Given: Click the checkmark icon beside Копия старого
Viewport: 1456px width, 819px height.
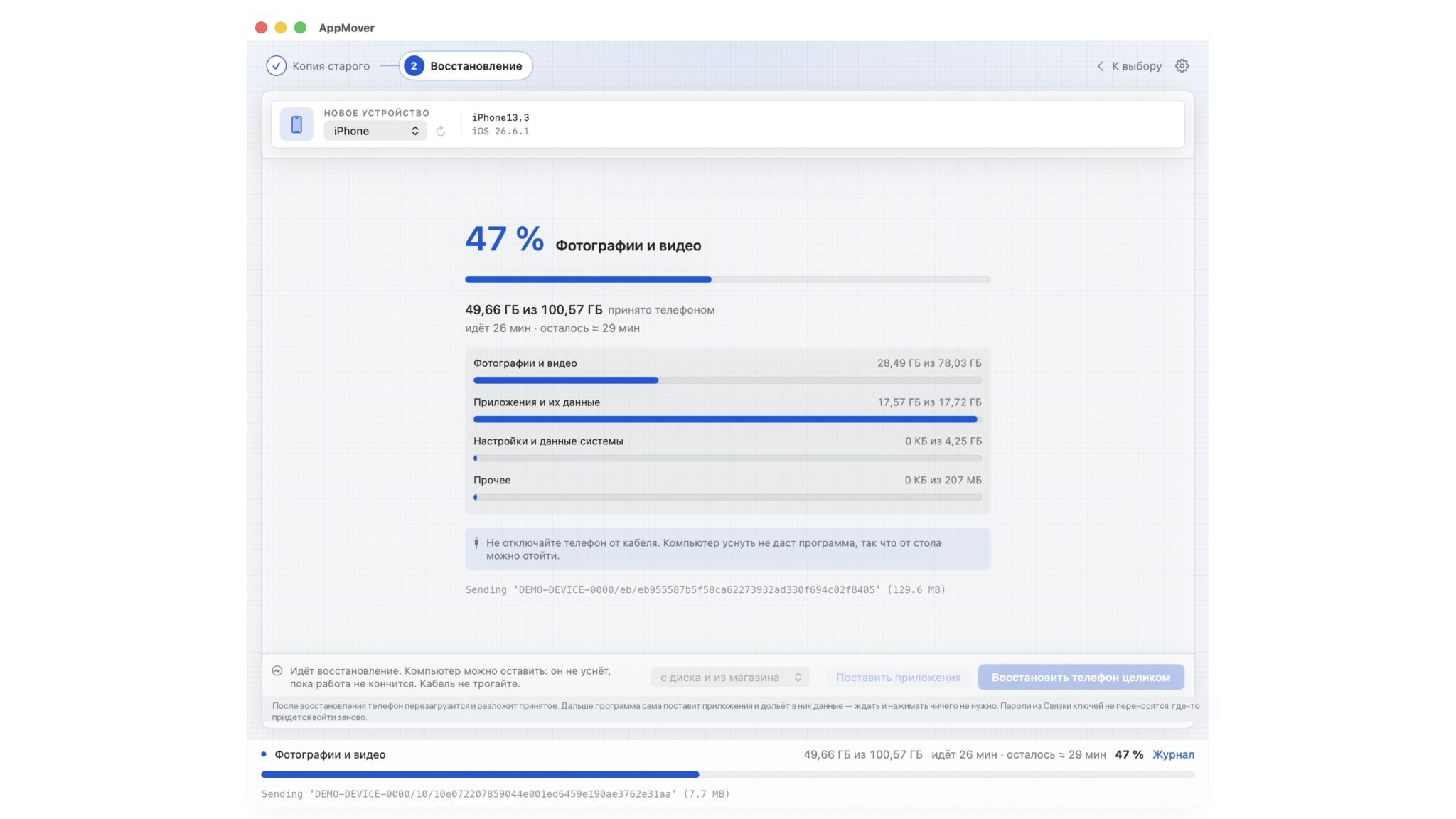Looking at the screenshot, I should [x=276, y=65].
